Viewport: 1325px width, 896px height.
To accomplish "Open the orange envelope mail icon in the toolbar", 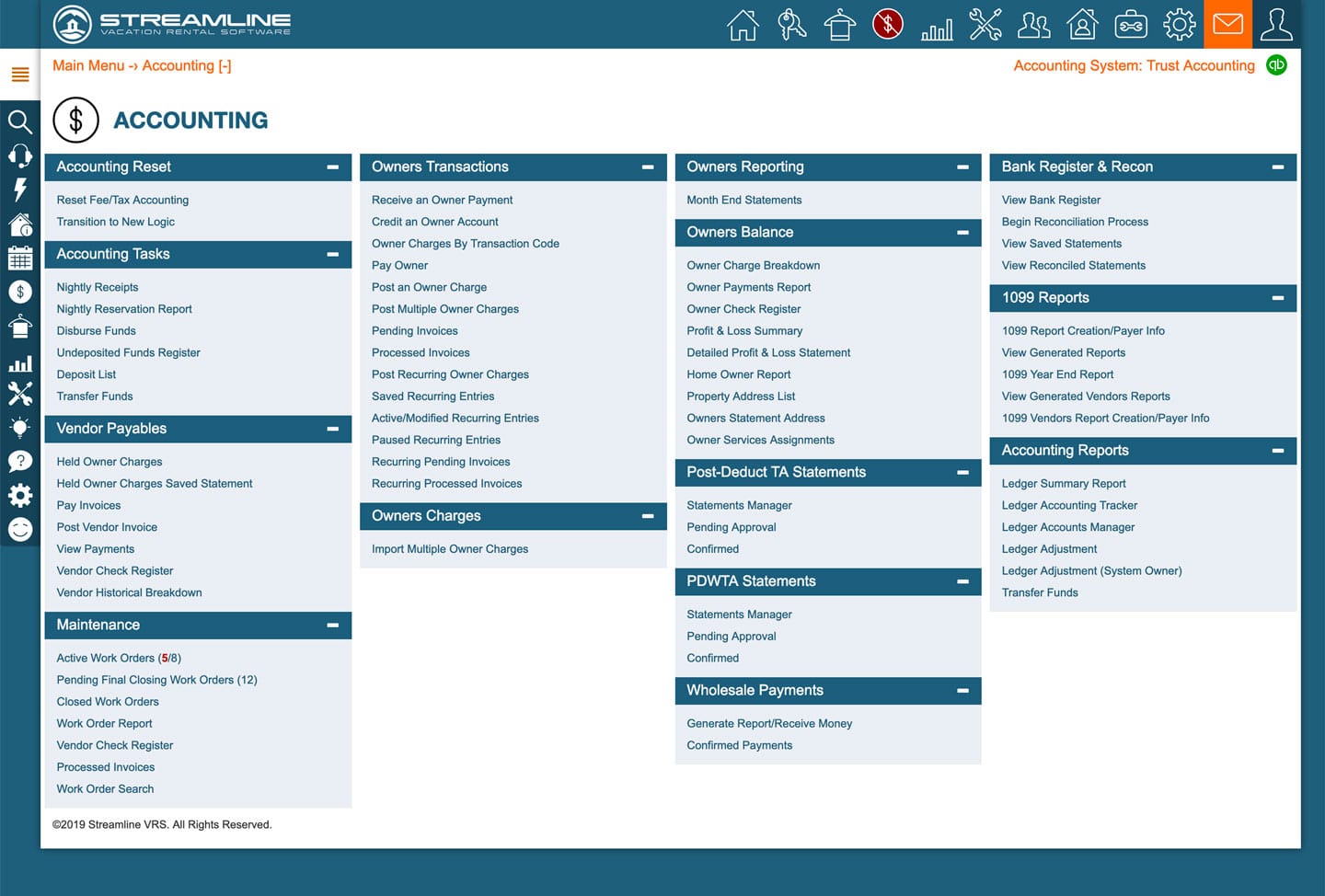I will coord(1227,24).
